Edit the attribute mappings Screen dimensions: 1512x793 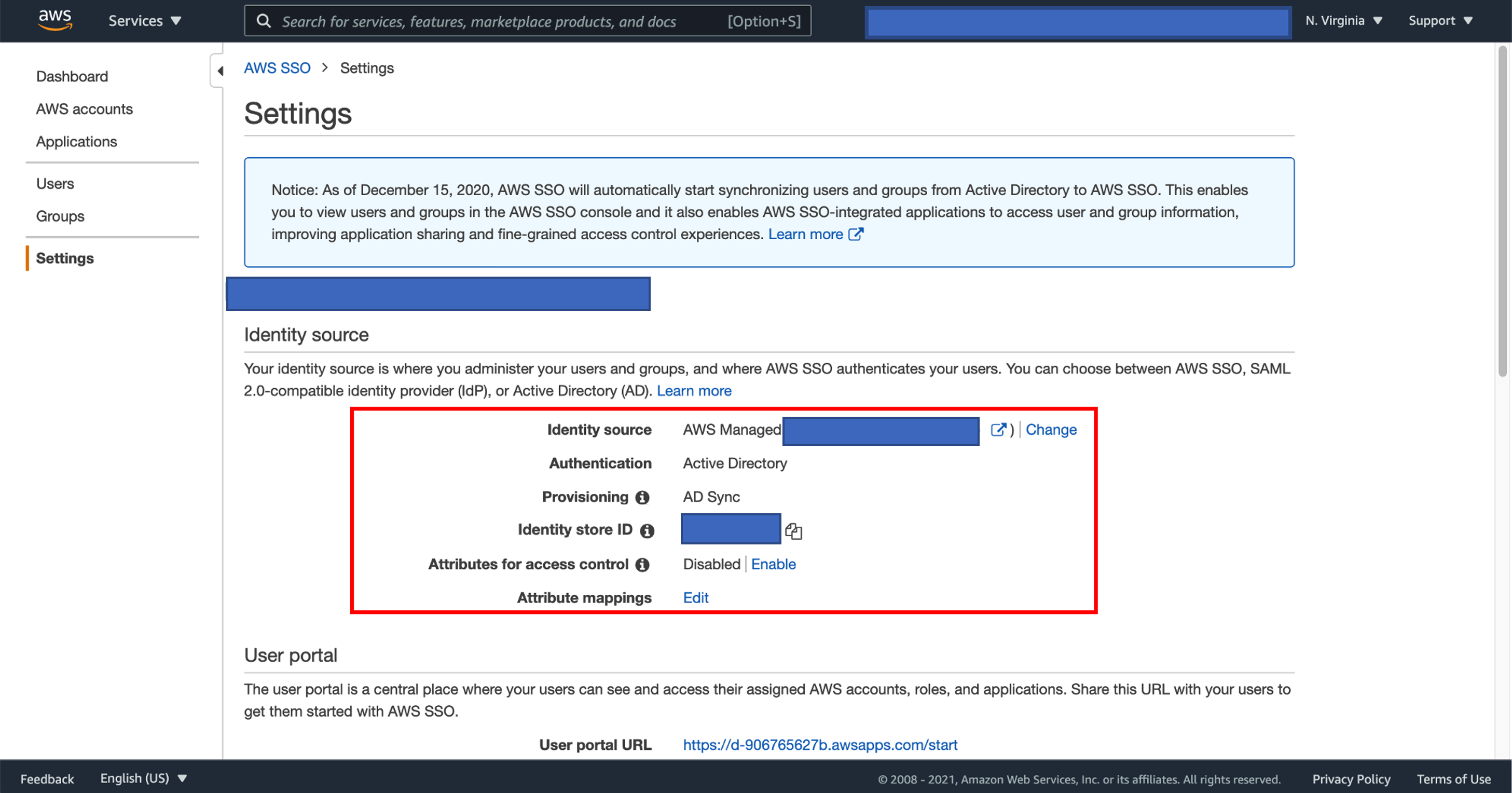pos(695,597)
